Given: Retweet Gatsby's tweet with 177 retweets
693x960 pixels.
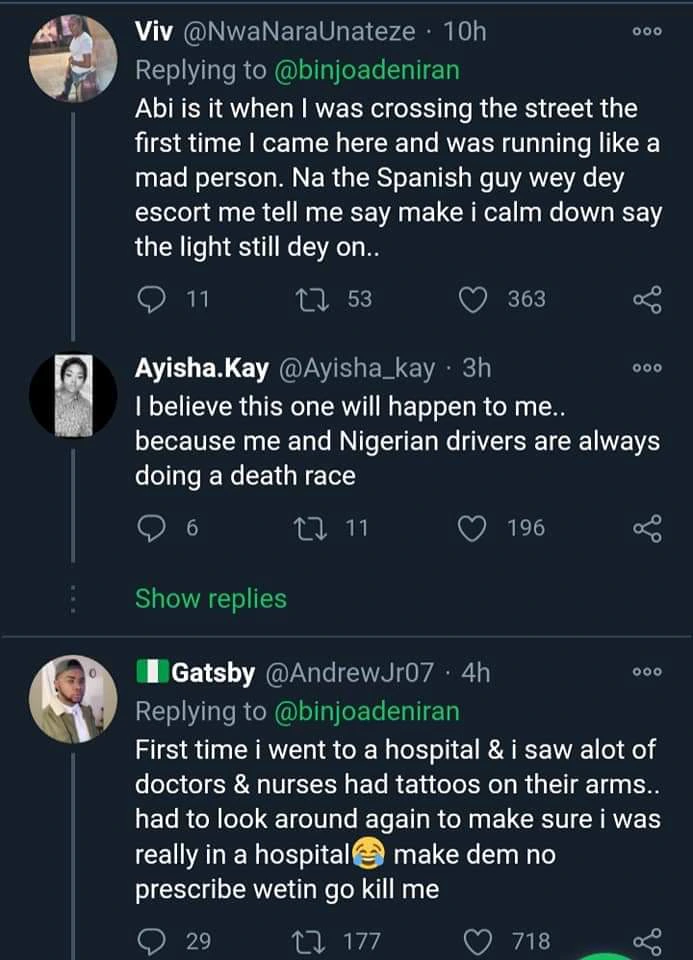Looking at the screenshot, I should (x=324, y=940).
